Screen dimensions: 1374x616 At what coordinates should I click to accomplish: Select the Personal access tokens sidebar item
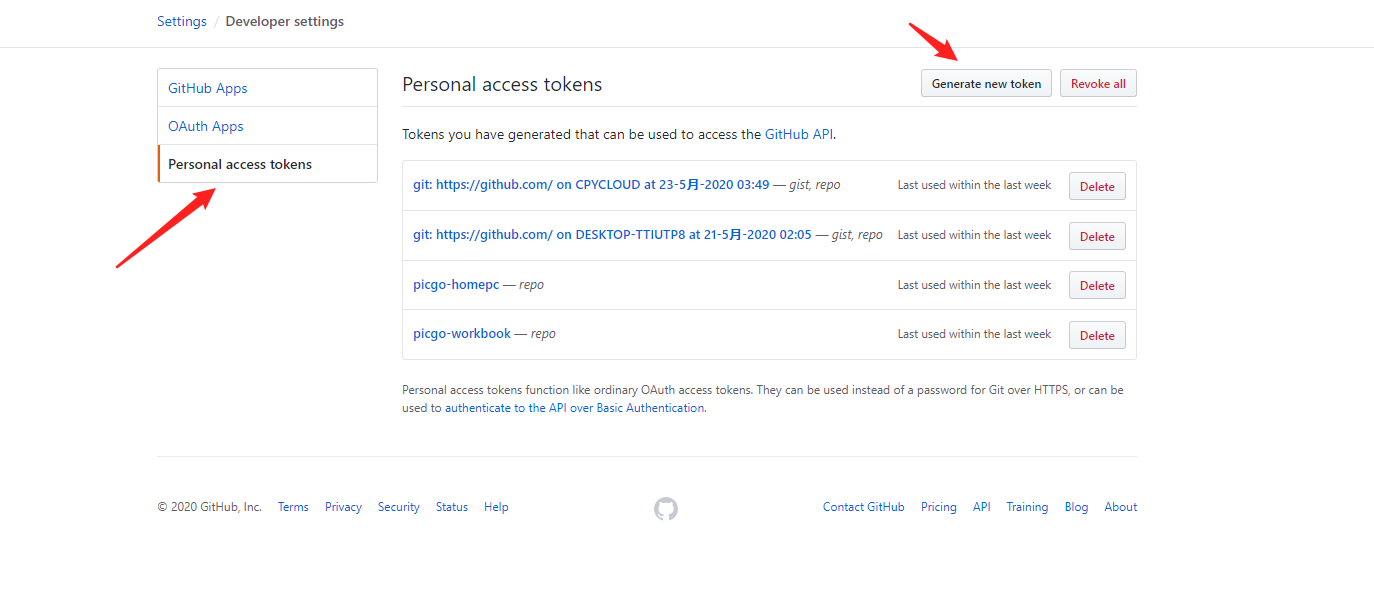pos(267,164)
